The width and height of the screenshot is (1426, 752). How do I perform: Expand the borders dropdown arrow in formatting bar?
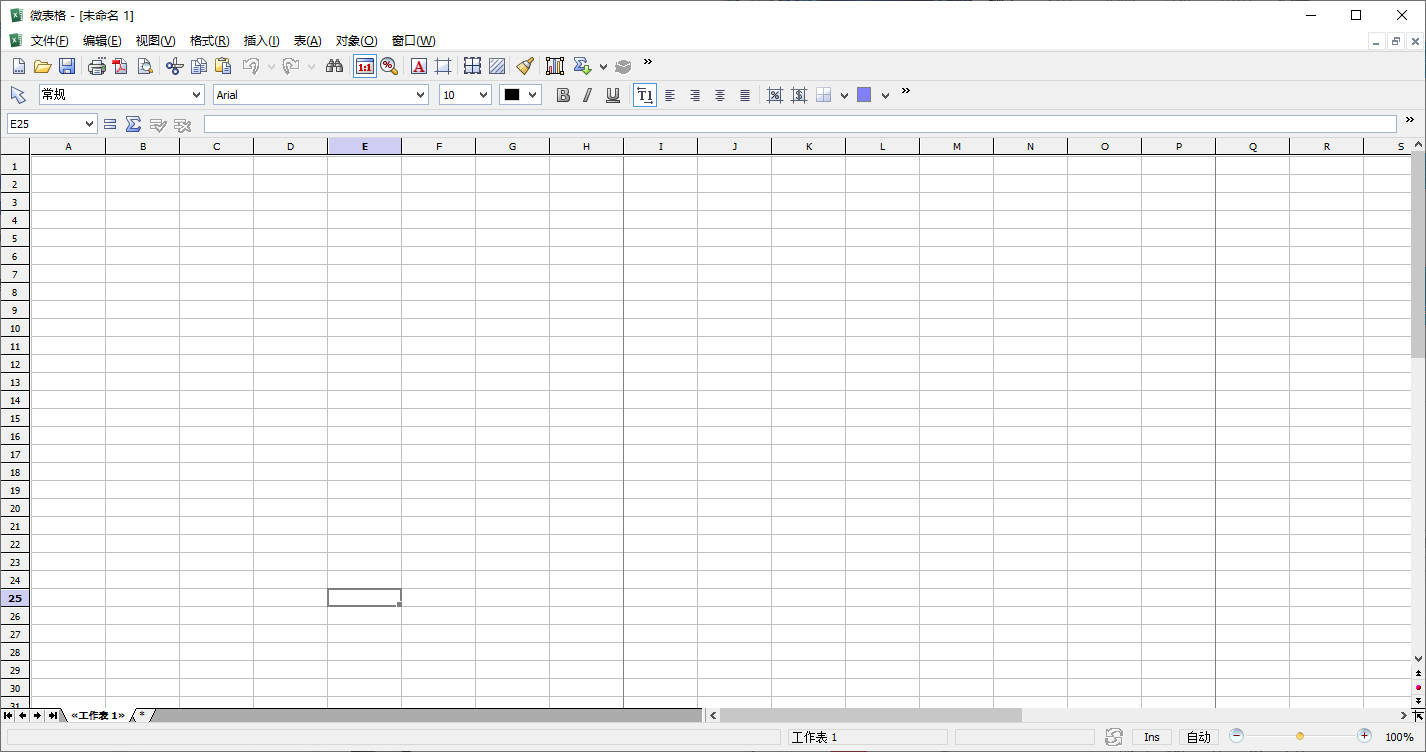pos(844,95)
